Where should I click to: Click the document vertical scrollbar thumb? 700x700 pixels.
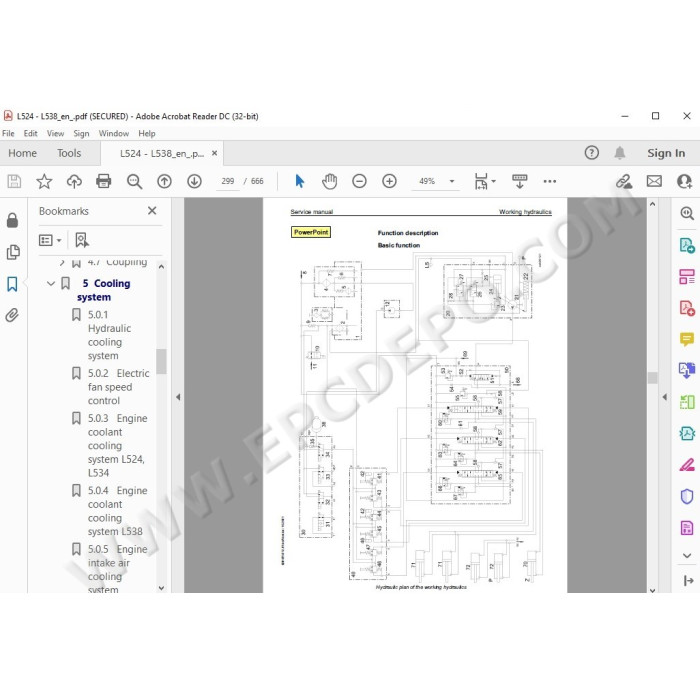[652, 378]
